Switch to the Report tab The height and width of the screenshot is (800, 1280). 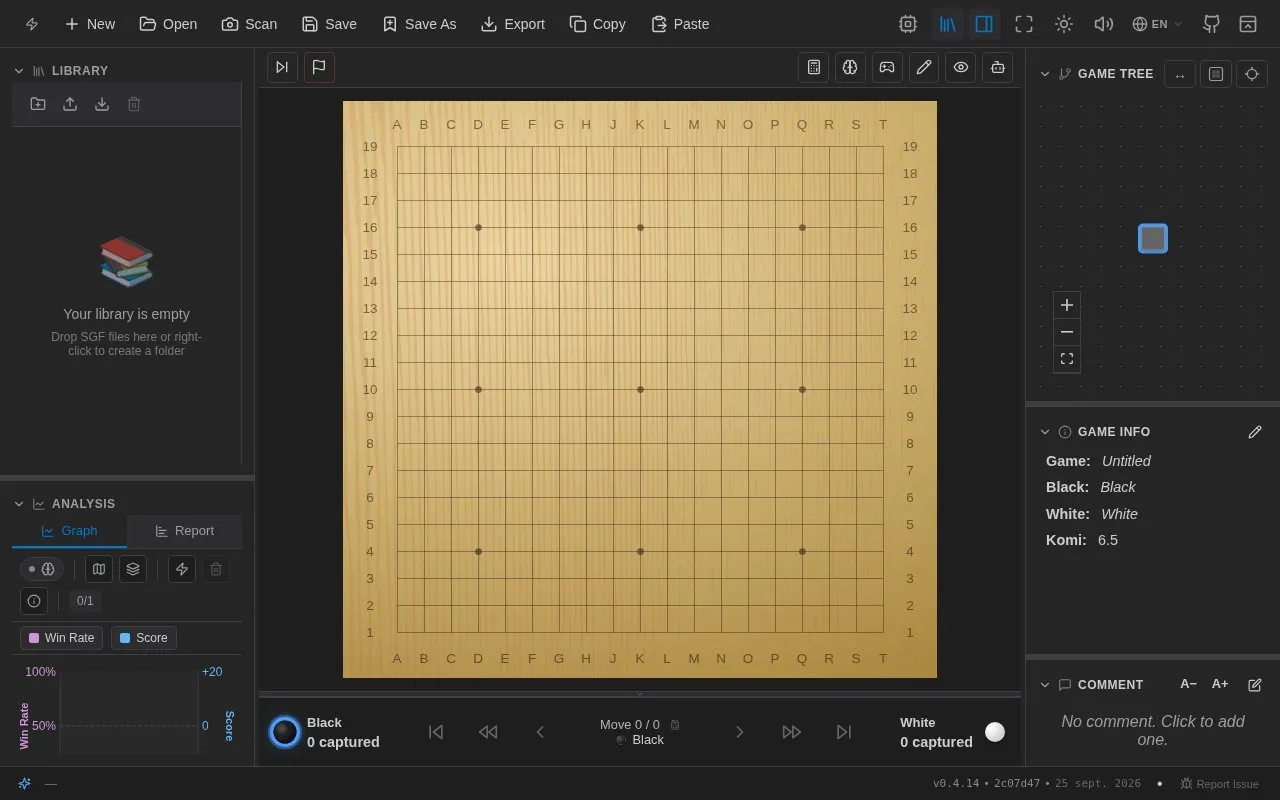(184, 531)
